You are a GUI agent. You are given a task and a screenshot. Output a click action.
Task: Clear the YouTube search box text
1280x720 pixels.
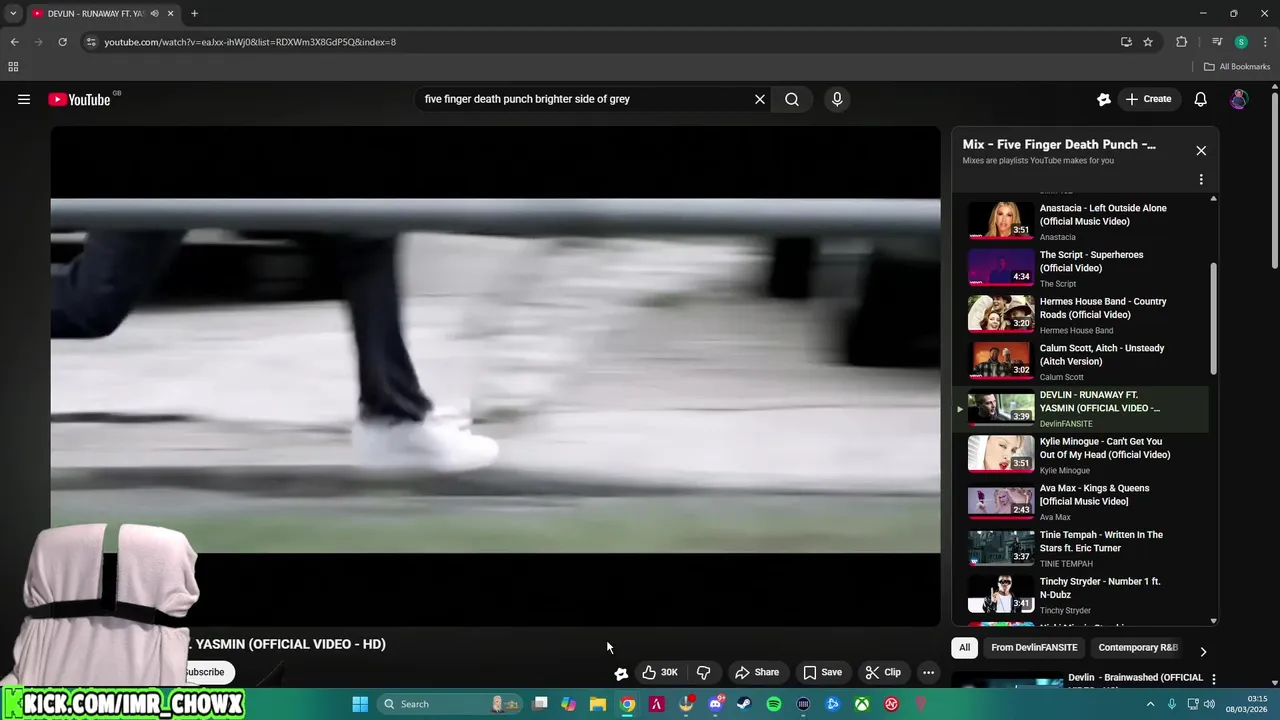click(760, 99)
